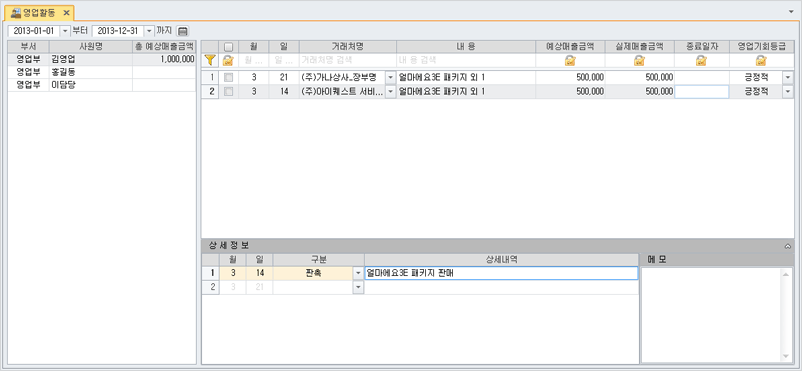The height and width of the screenshot is (371, 802).
Task: Click the 부서 column header
Action: (29, 46)
